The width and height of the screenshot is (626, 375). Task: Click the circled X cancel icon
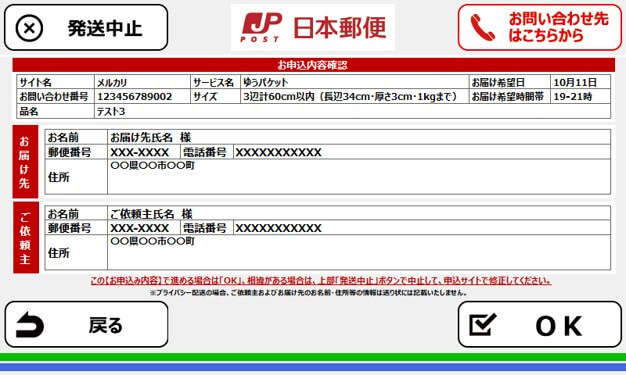pos(29,28)
